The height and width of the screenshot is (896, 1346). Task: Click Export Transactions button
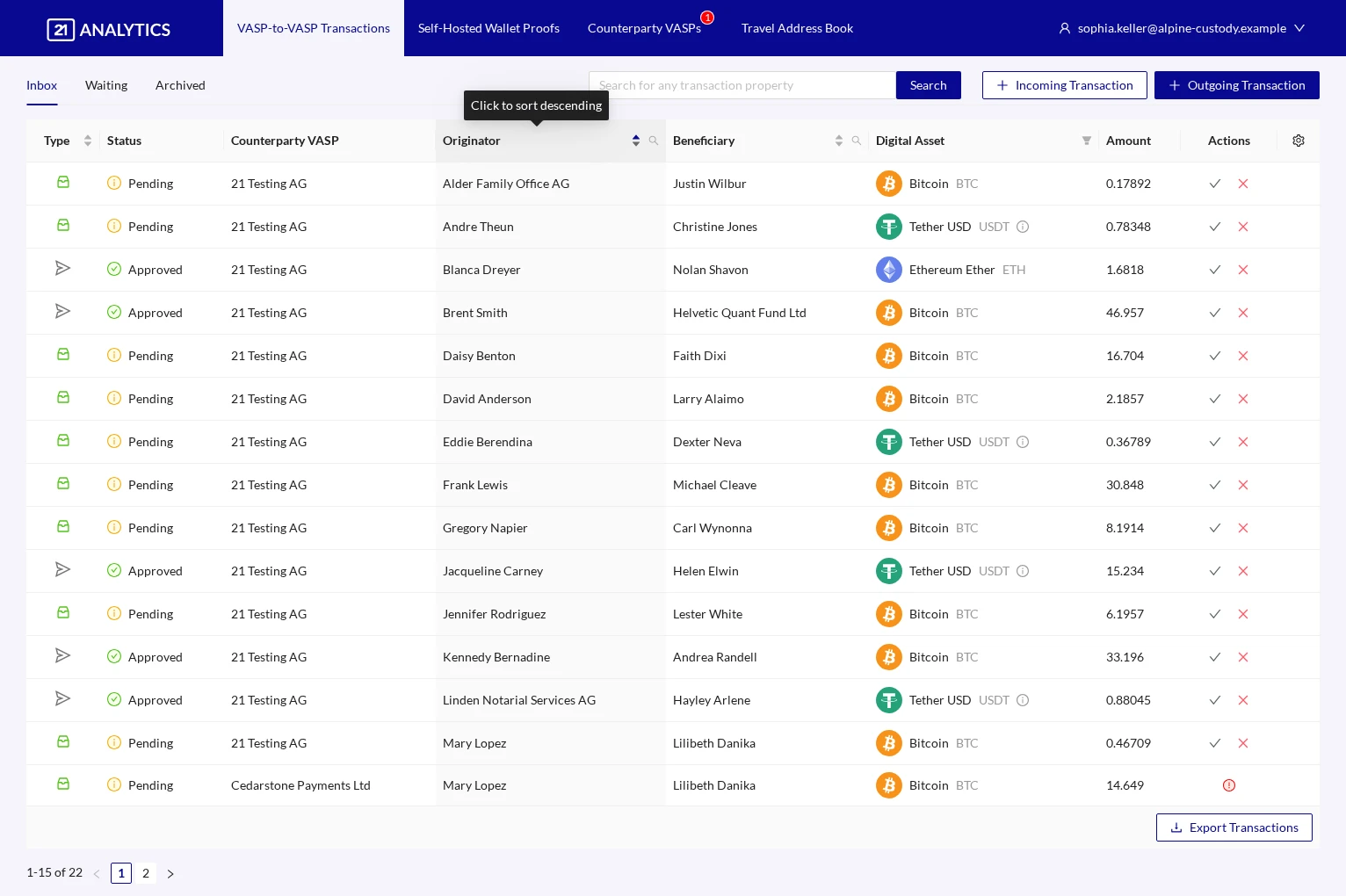(1234, 827)
